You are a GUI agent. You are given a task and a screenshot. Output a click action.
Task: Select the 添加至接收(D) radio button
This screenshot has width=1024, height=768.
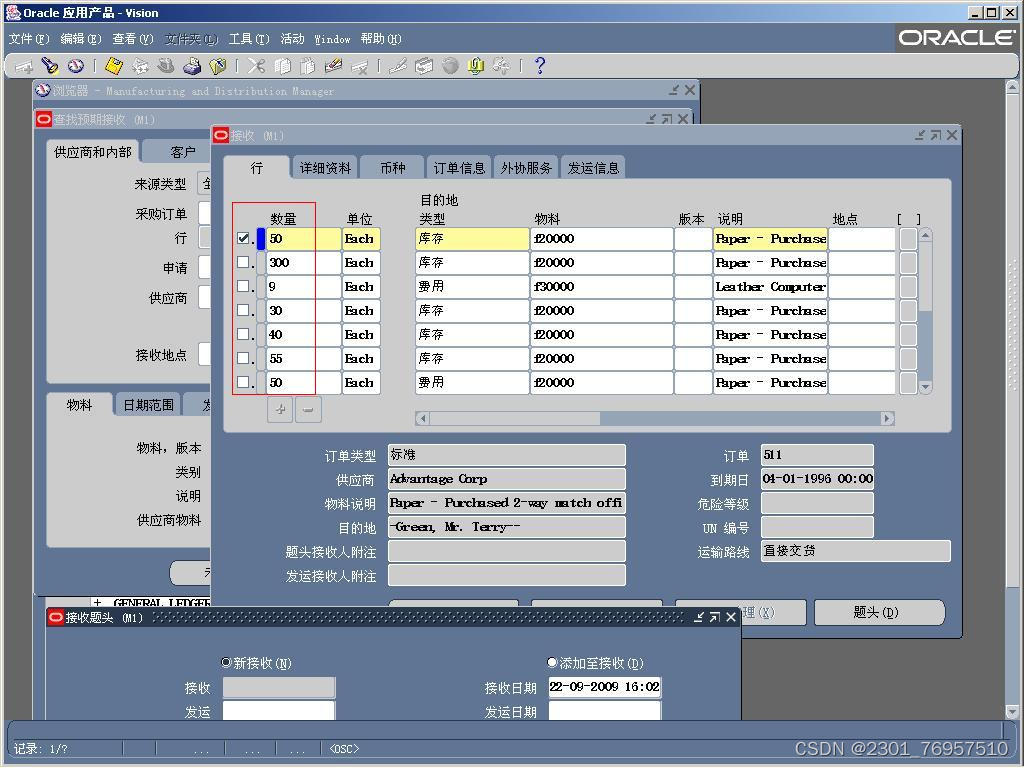click(552, 662)
